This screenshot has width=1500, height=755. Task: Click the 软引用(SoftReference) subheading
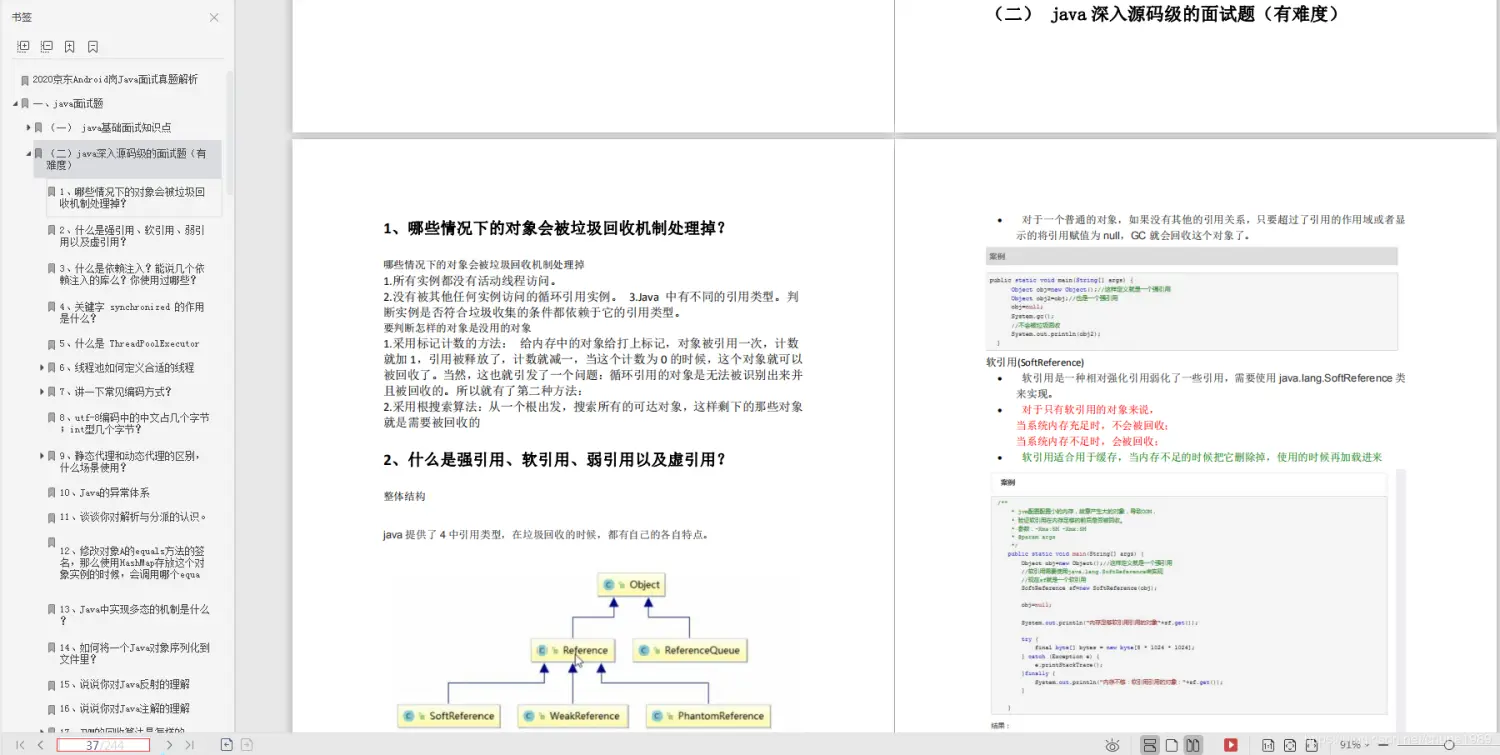(1035, 362)
